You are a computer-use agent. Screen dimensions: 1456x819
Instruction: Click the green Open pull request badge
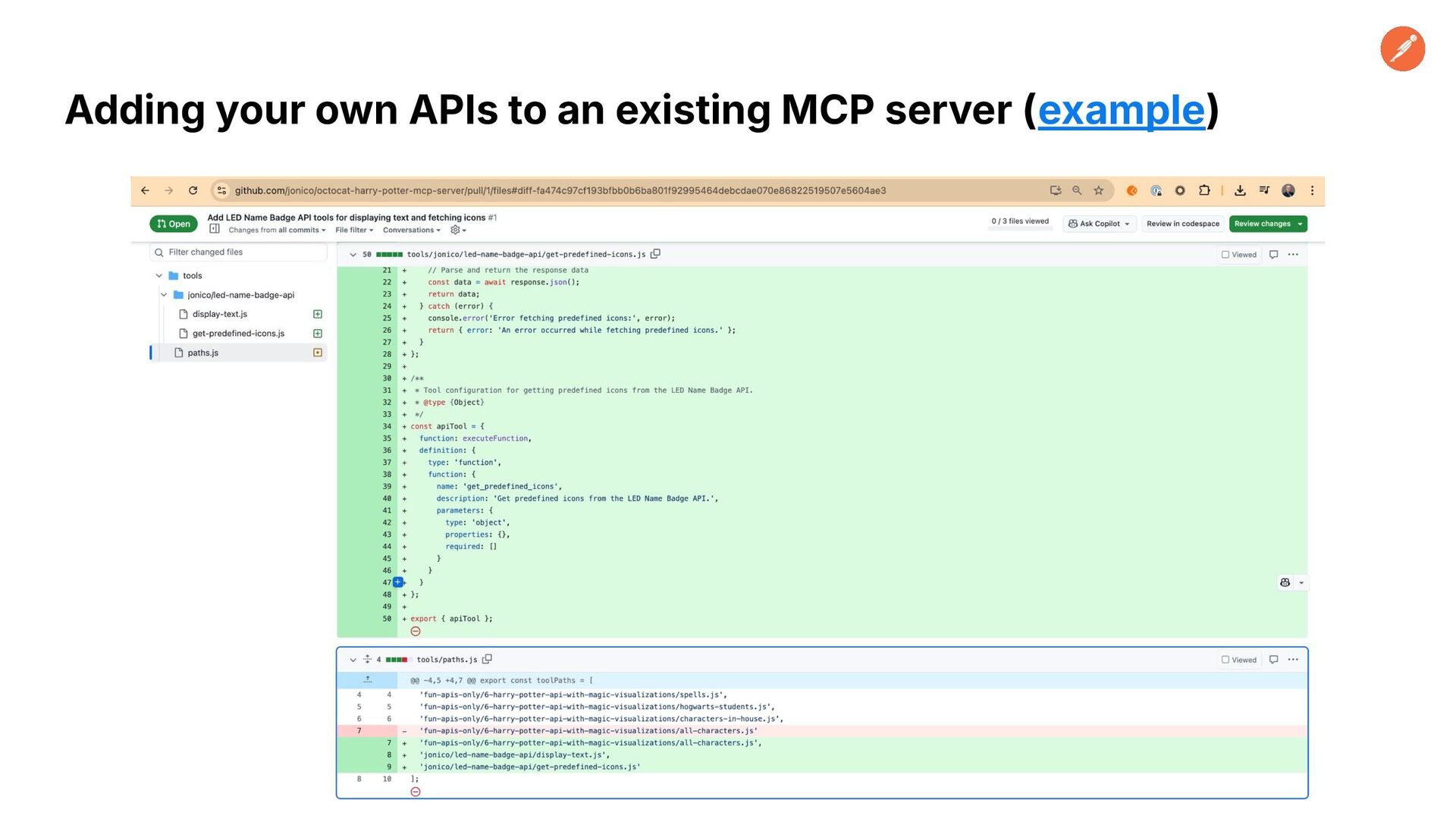(174, 224)
